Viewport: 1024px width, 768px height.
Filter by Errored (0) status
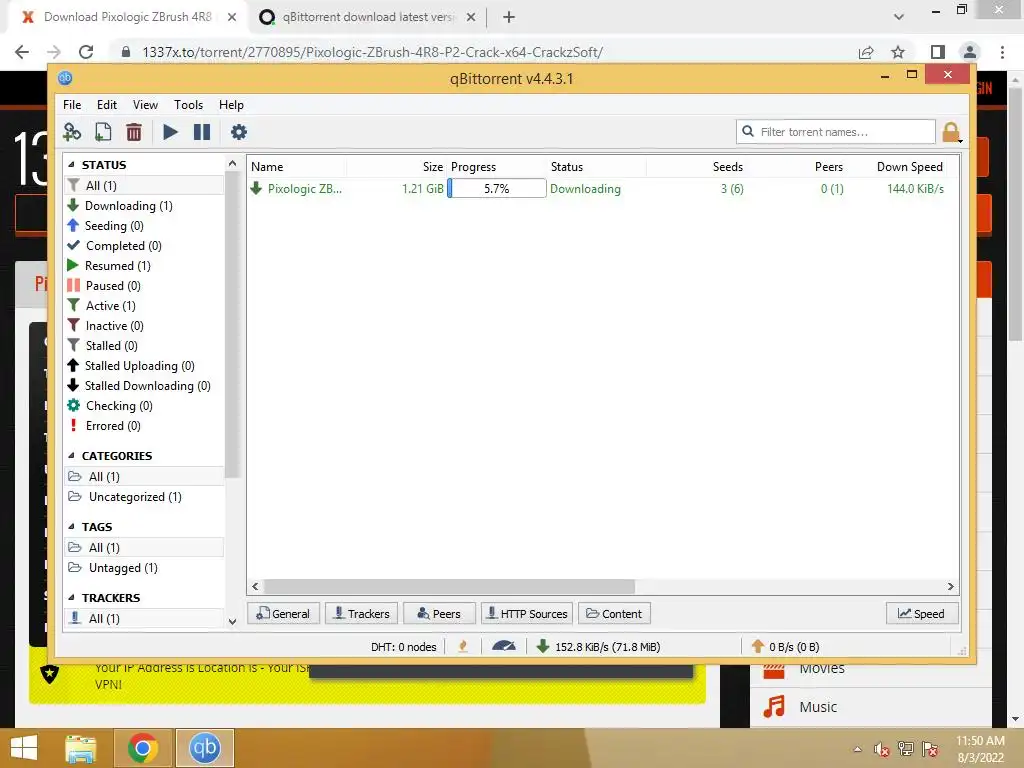coord(104,426)
